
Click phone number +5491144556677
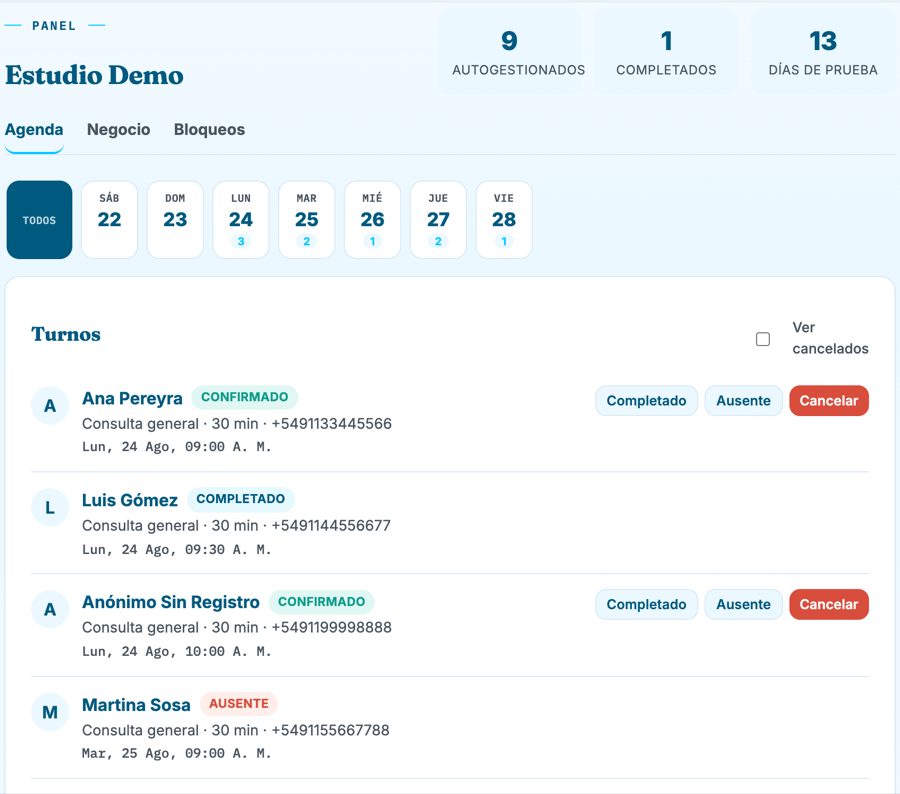tap(331, 525)
